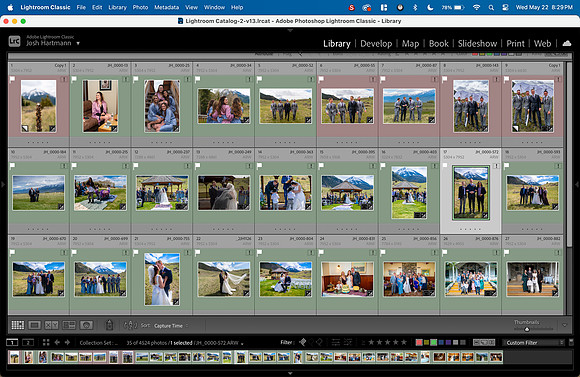Switch to the Print module
Image resolution: width=580 pixels, height=377 pixels.
tap(515, 44)
